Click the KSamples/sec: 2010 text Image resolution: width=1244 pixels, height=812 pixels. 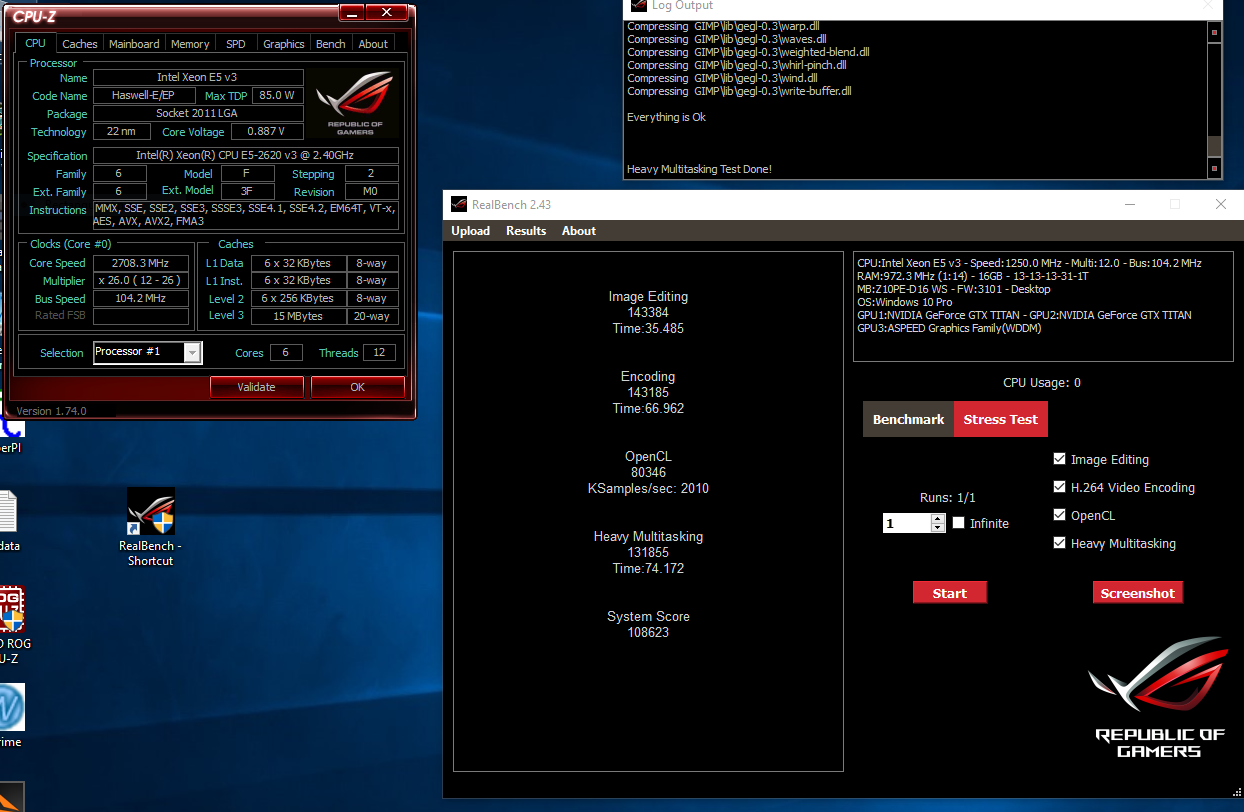648,488
